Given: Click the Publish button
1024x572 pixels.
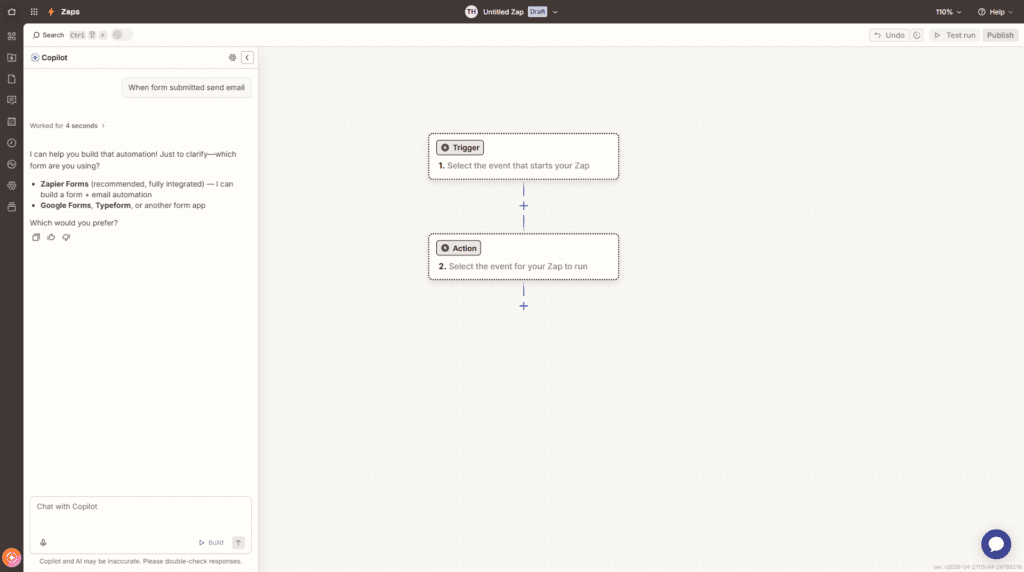Looking at the screenshot, I should [x=1000, y=35].
